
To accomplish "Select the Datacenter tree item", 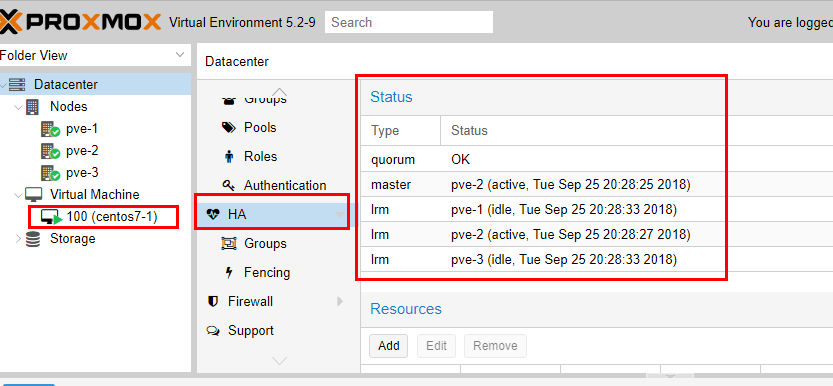I will (96, 84).
